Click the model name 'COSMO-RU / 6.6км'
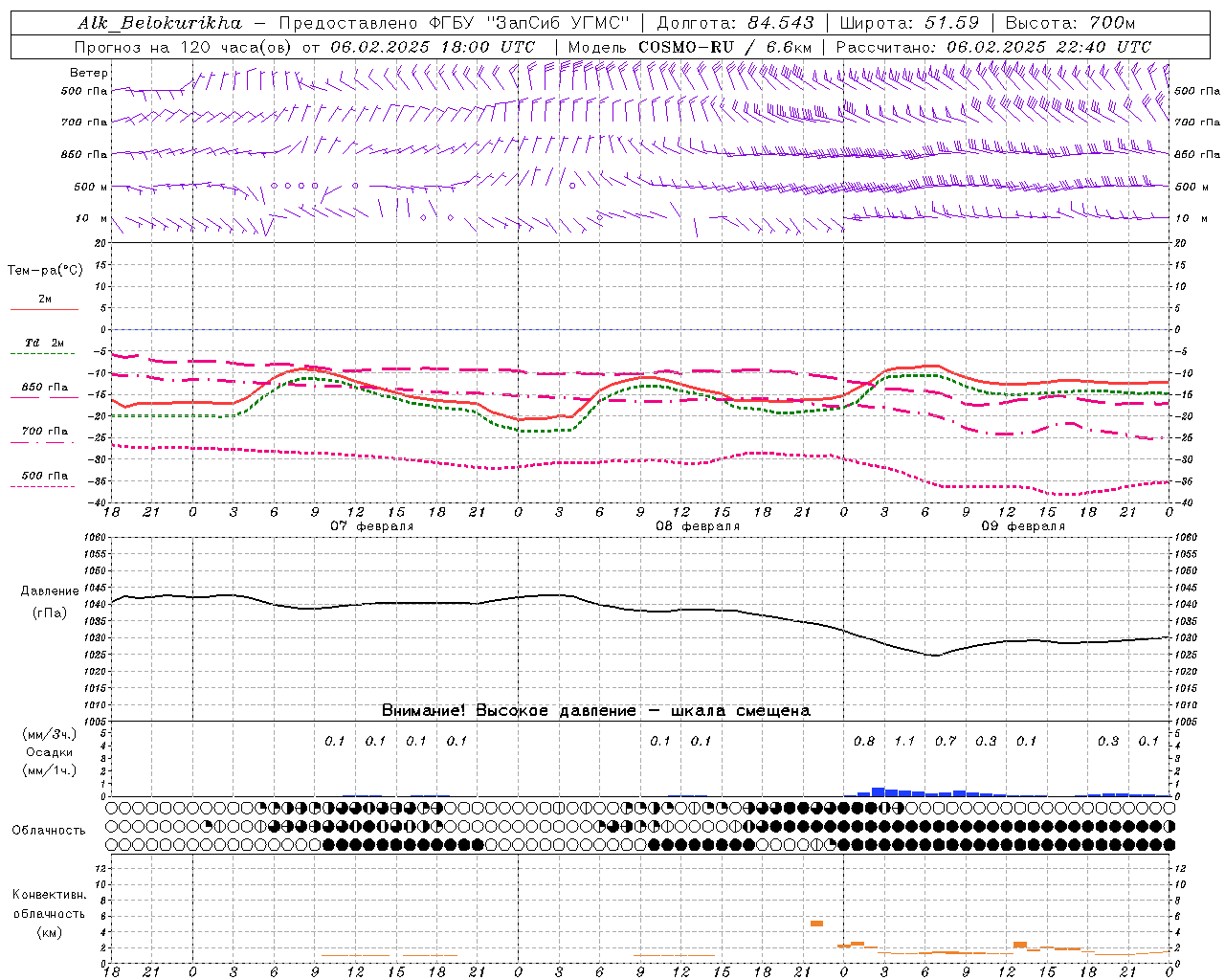1225x980 pixels. coord(725,47)
